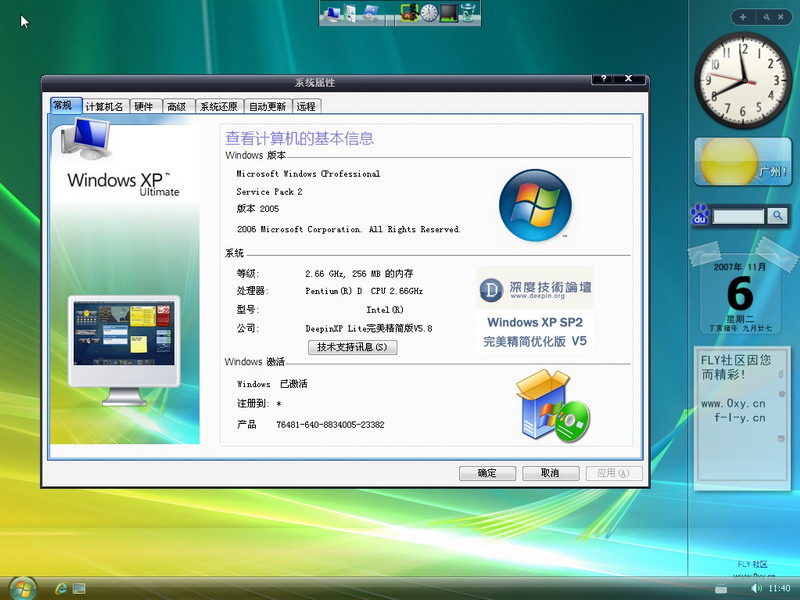The height and width of the screenshot is (600, 800).
Task: Click the text 已激活
Action: [294, 384]
